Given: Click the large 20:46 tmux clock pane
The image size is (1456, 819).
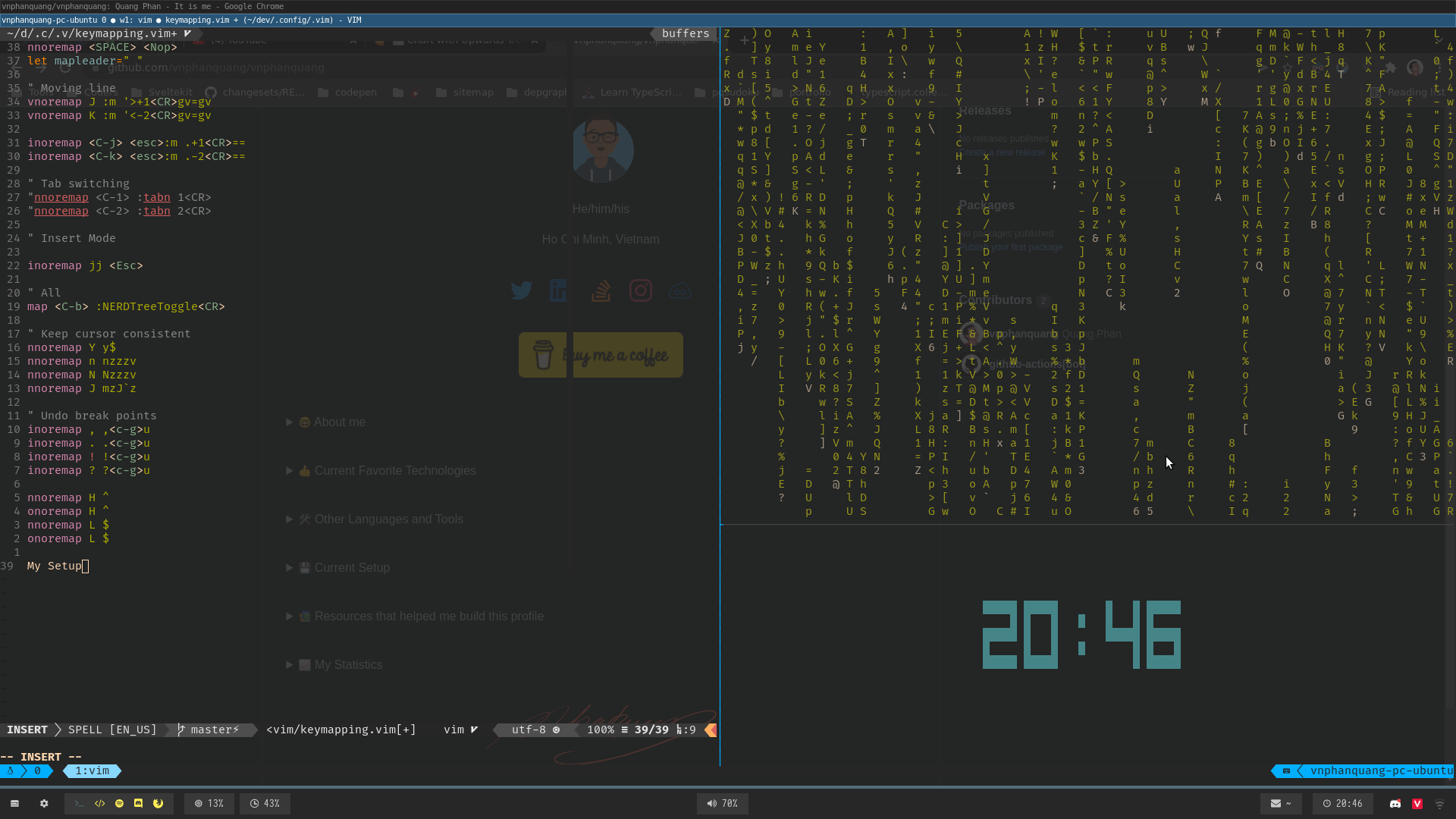Looking at the screenshot, I should click(1081, 635).
